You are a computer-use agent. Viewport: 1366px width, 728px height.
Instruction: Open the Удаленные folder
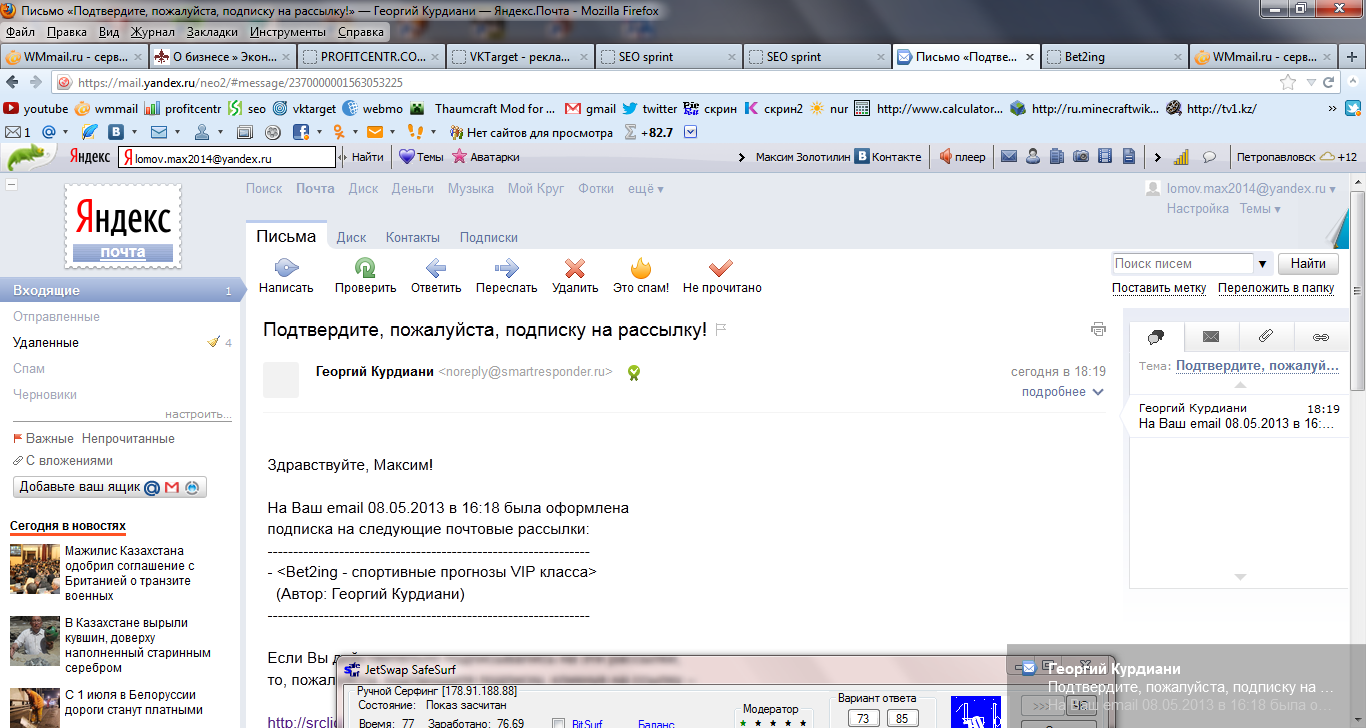coord(46,343)
